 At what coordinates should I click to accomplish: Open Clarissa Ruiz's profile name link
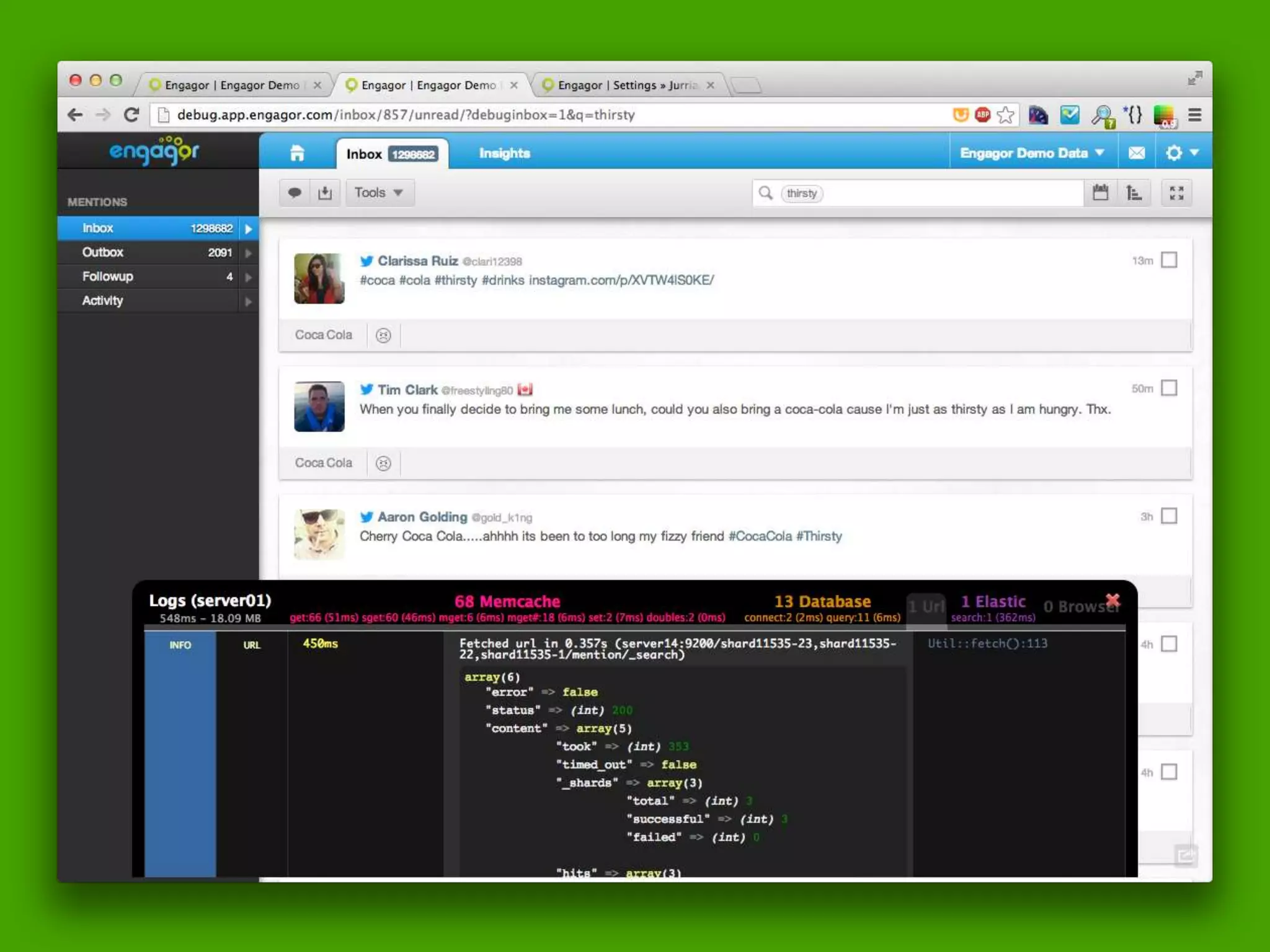(x=417, y=261)
